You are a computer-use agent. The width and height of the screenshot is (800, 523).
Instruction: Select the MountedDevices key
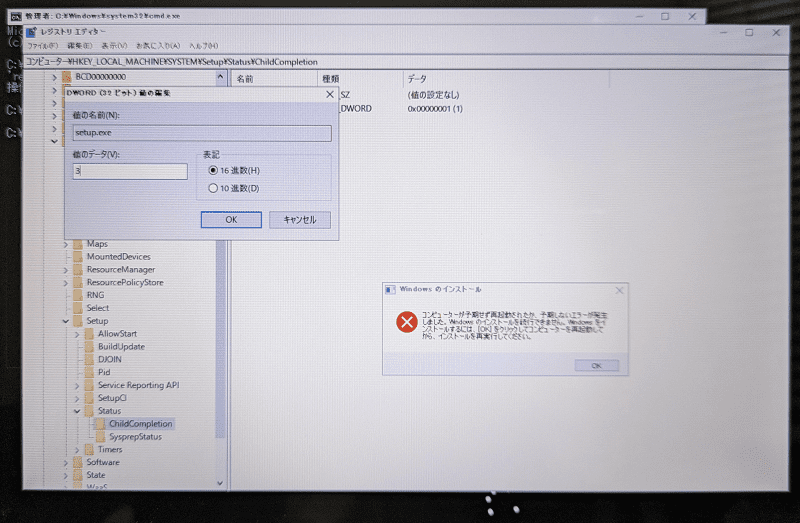pos(118,257)
